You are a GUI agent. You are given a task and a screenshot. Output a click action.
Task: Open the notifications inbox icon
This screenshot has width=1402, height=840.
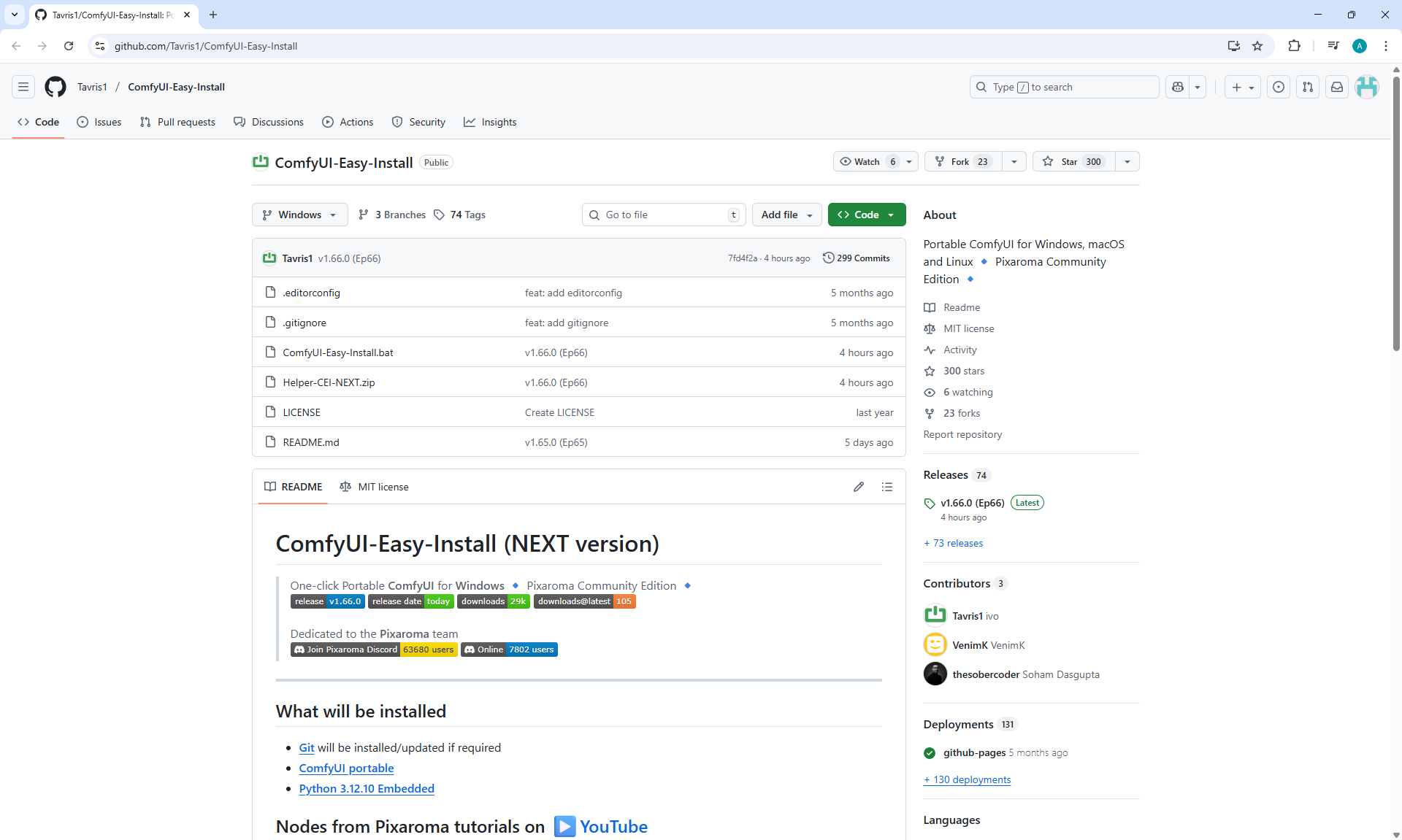[1336, 87]
